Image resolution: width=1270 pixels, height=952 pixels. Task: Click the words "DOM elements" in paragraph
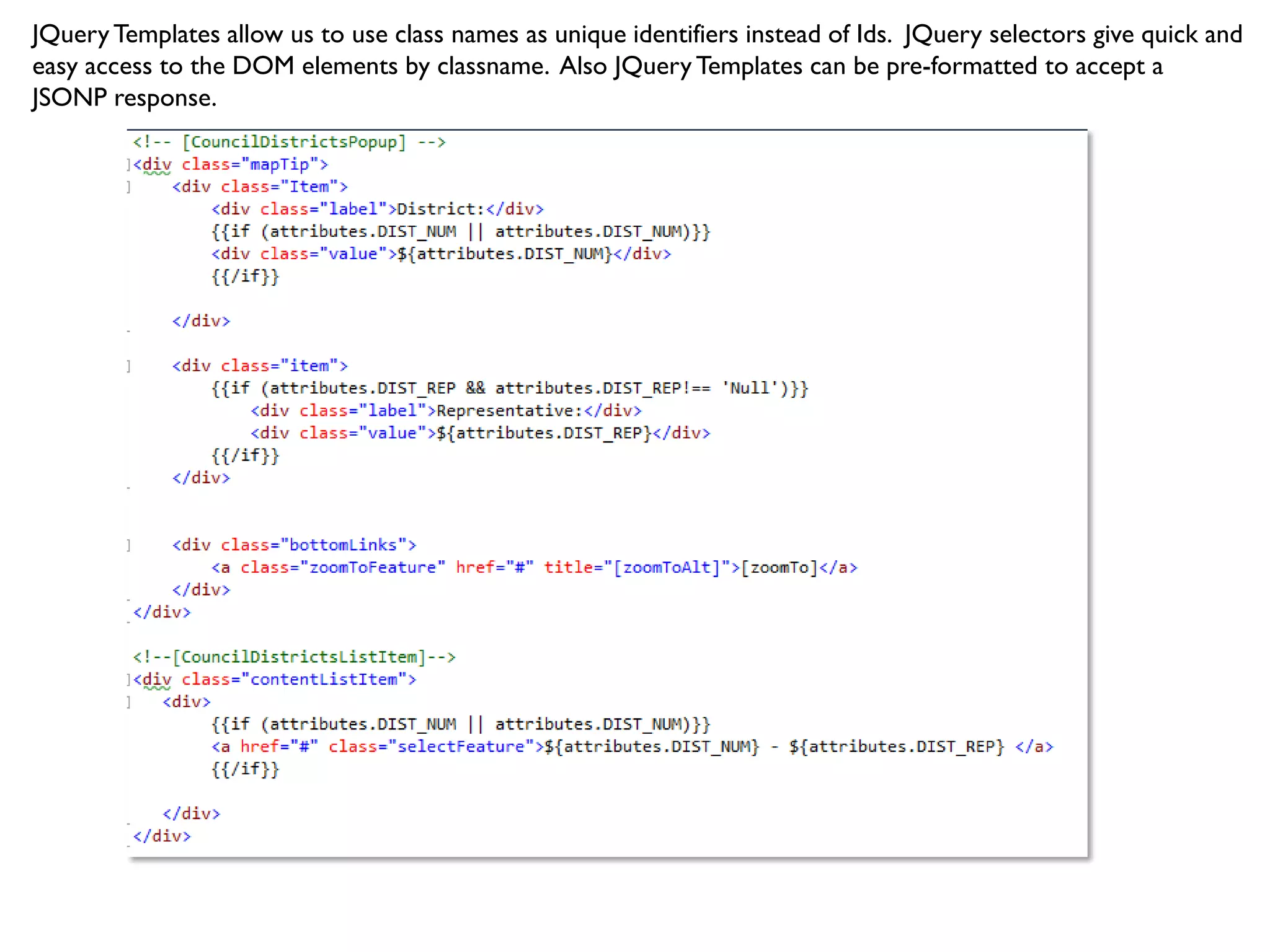315,66
